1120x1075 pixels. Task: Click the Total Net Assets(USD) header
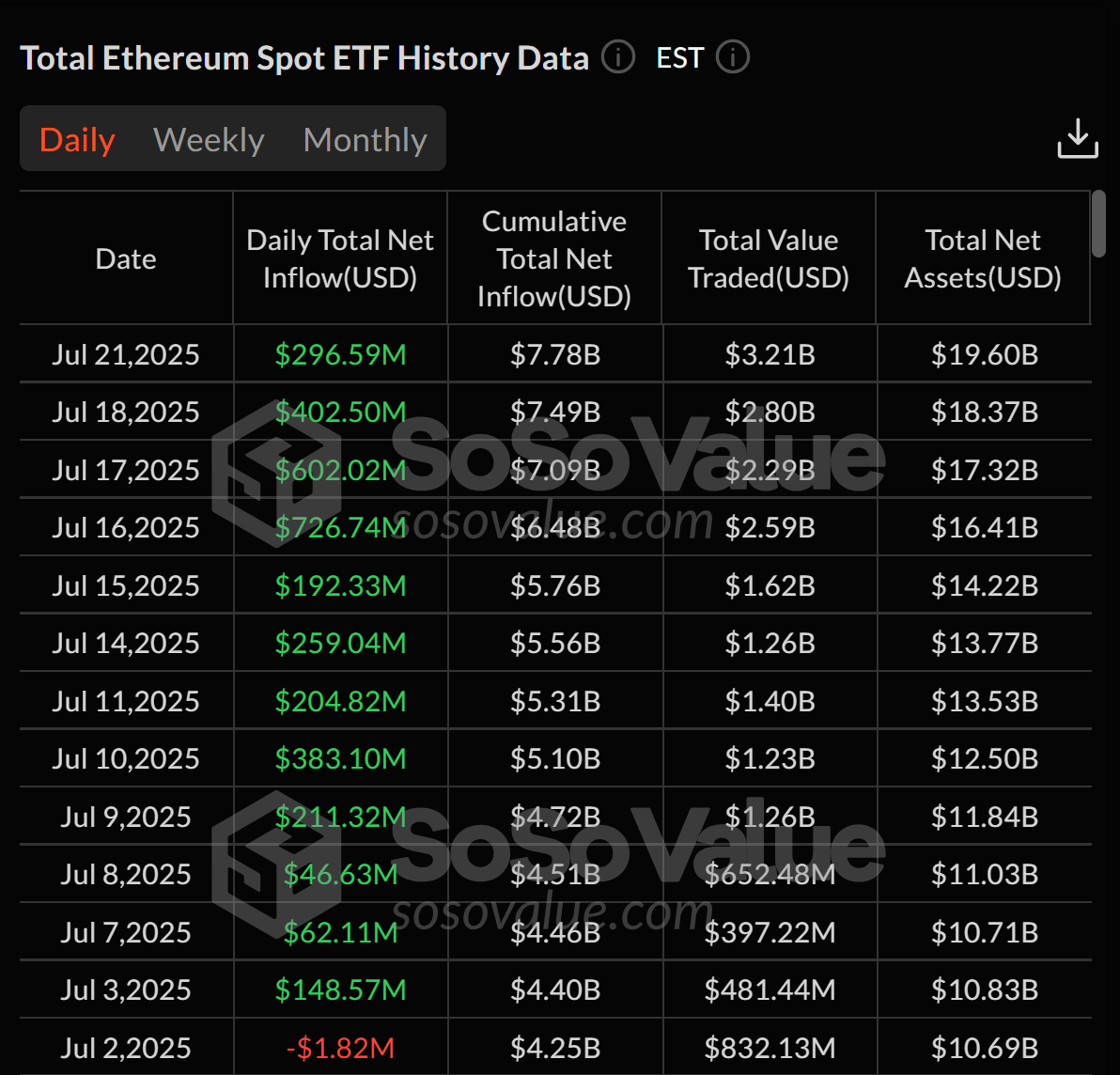(x=982, y=258)
